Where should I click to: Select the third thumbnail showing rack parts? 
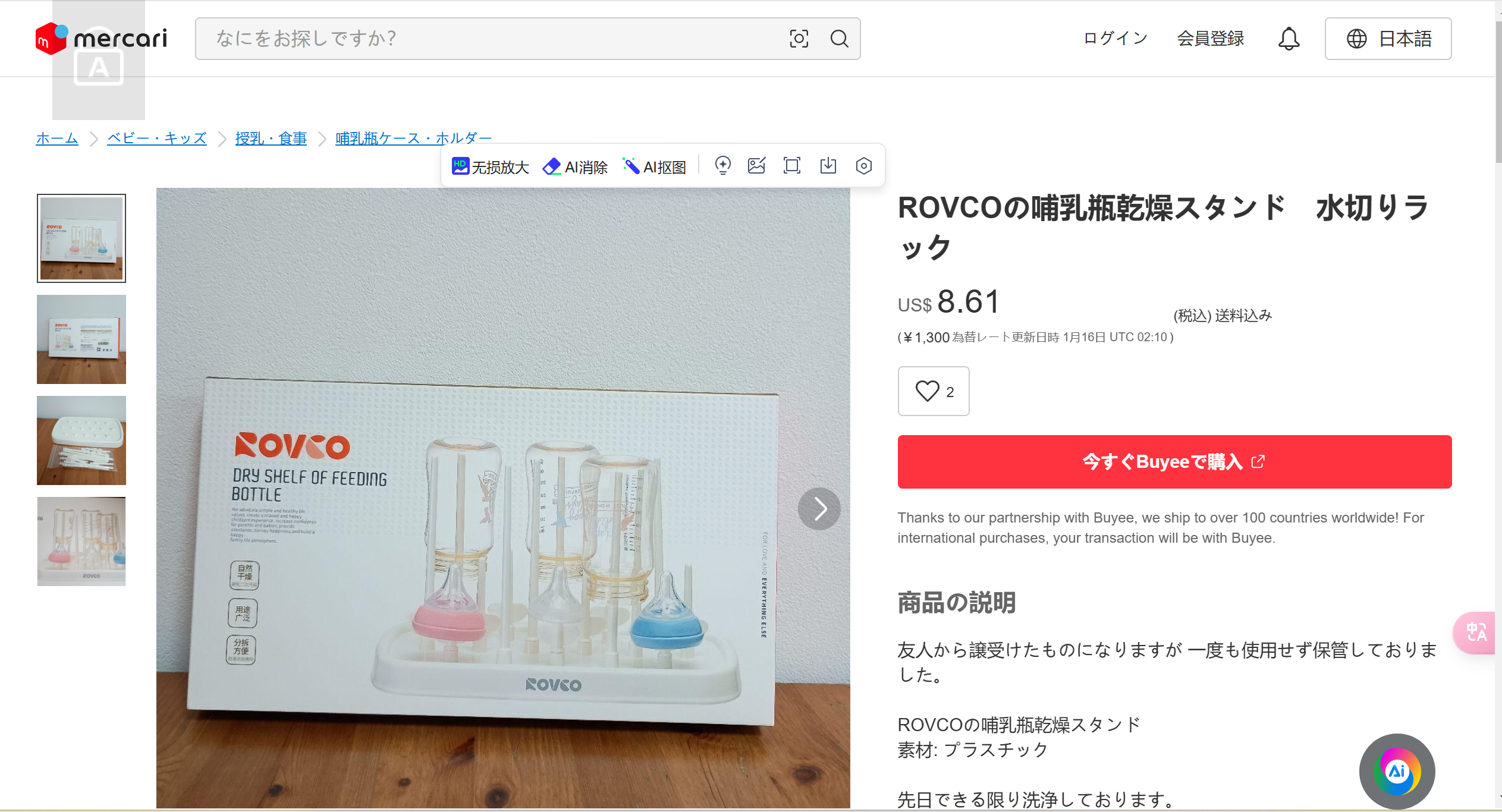pos(81,440)
